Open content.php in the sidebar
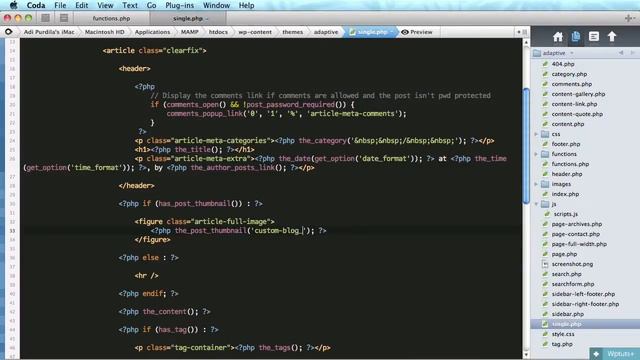Screen dimensions: 640x360 (568, 124)
